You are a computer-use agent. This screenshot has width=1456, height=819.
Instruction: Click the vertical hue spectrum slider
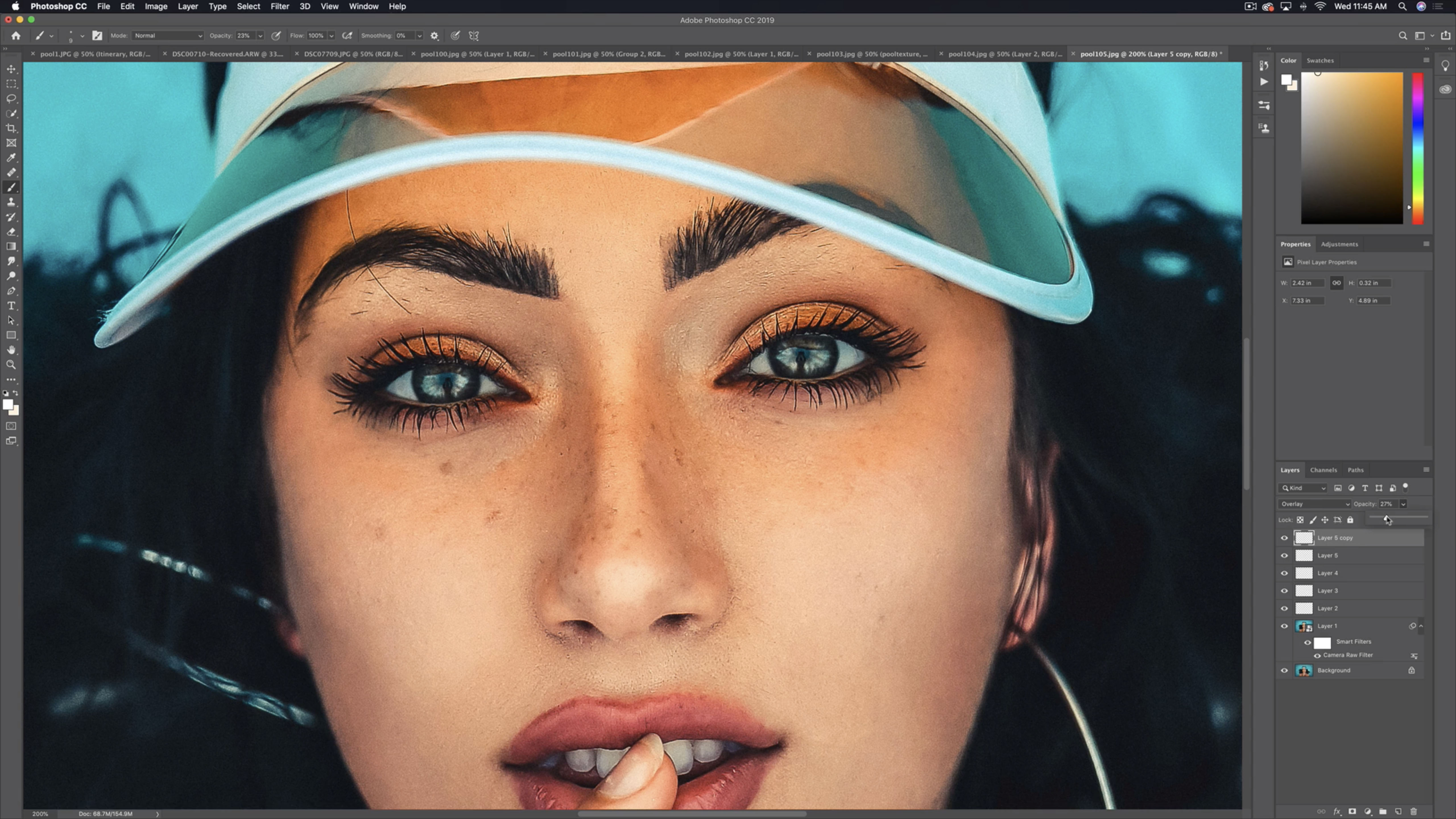pos(1418,149)
